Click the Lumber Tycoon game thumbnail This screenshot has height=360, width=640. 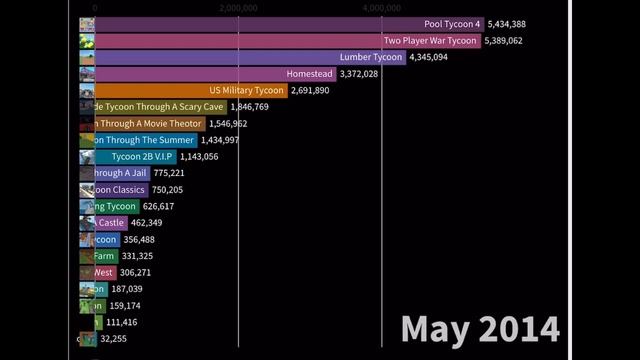pos(87,58)
